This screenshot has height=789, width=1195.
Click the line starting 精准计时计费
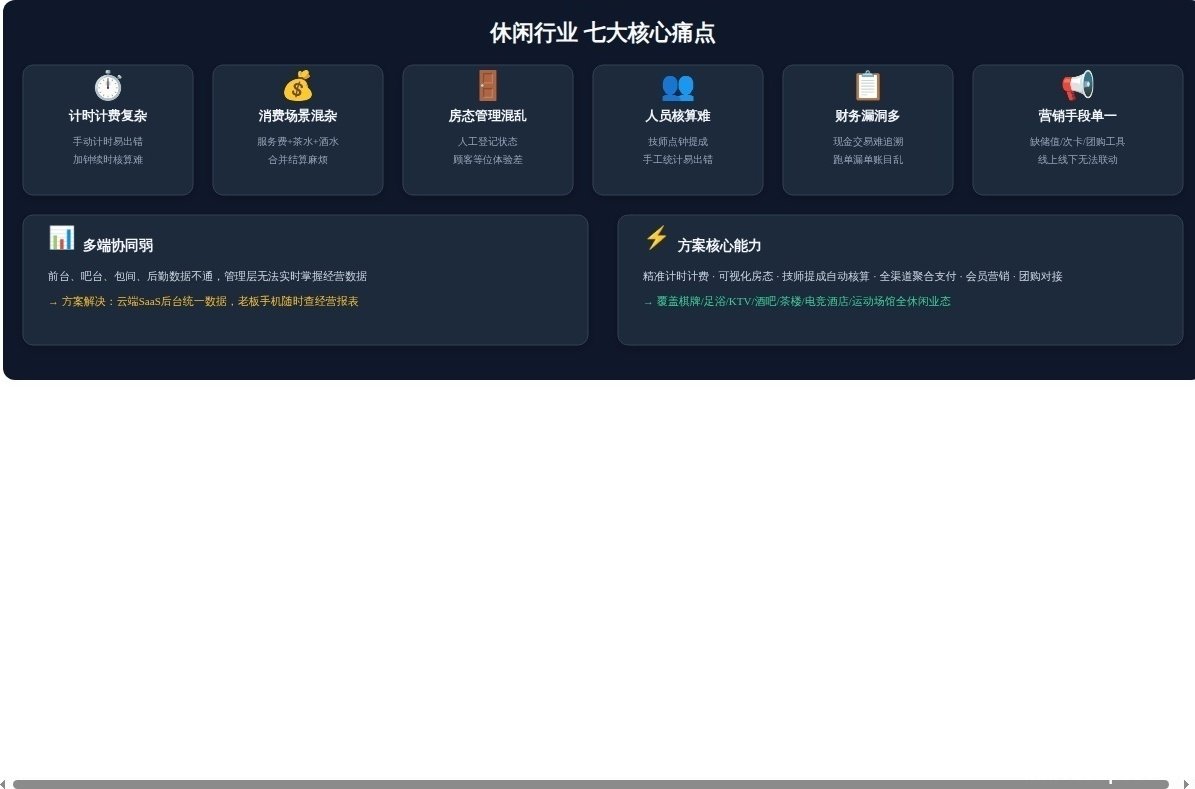coord(852,276)
